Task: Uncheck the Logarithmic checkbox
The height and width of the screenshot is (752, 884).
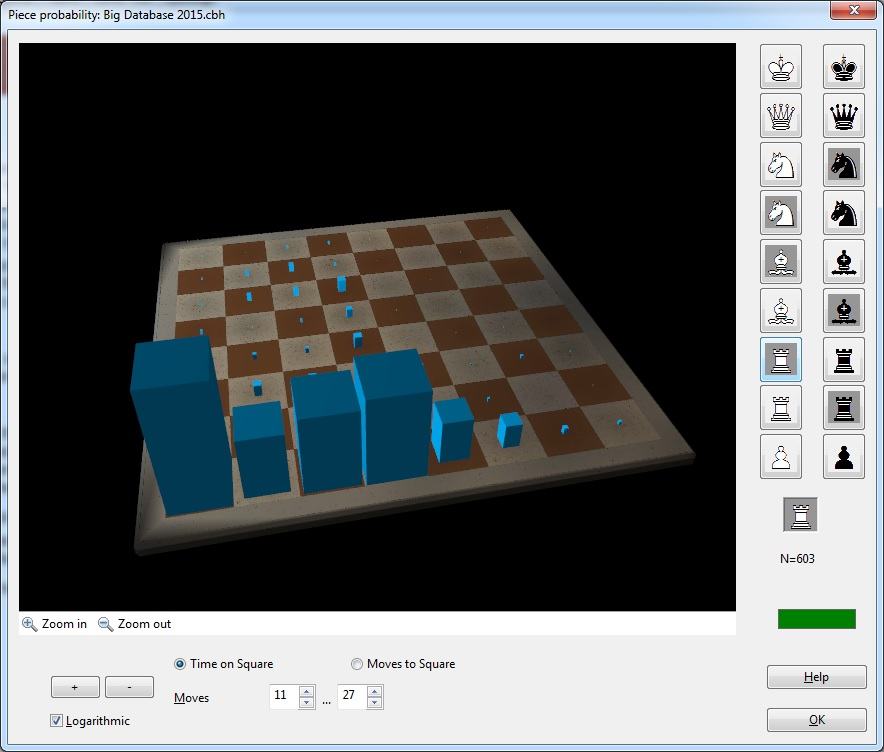Action: coord(57,721)
